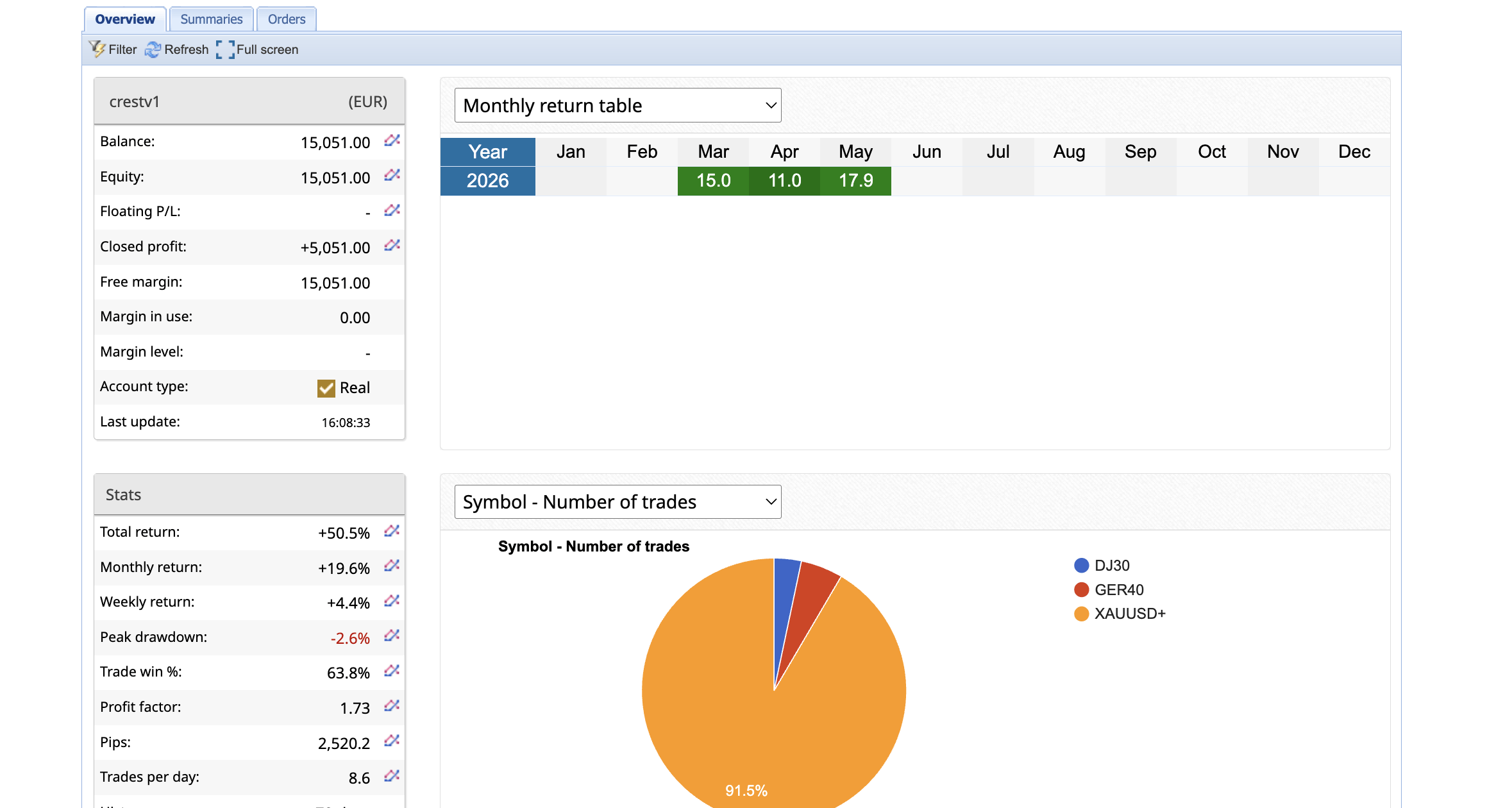Click the DJ30 legend label

click(x=1112, y=566)
